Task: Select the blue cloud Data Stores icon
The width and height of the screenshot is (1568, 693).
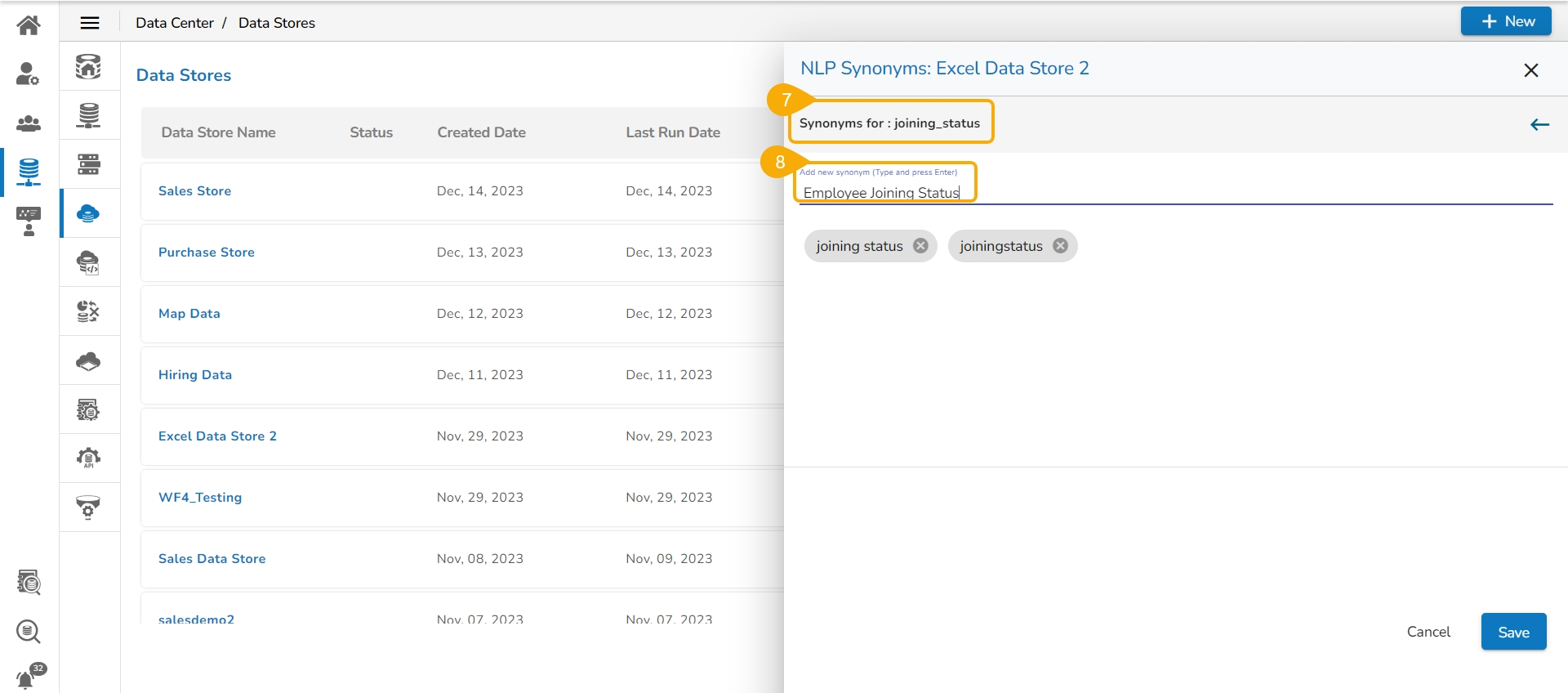Action: pyautogui.click(x=88, y=213)
